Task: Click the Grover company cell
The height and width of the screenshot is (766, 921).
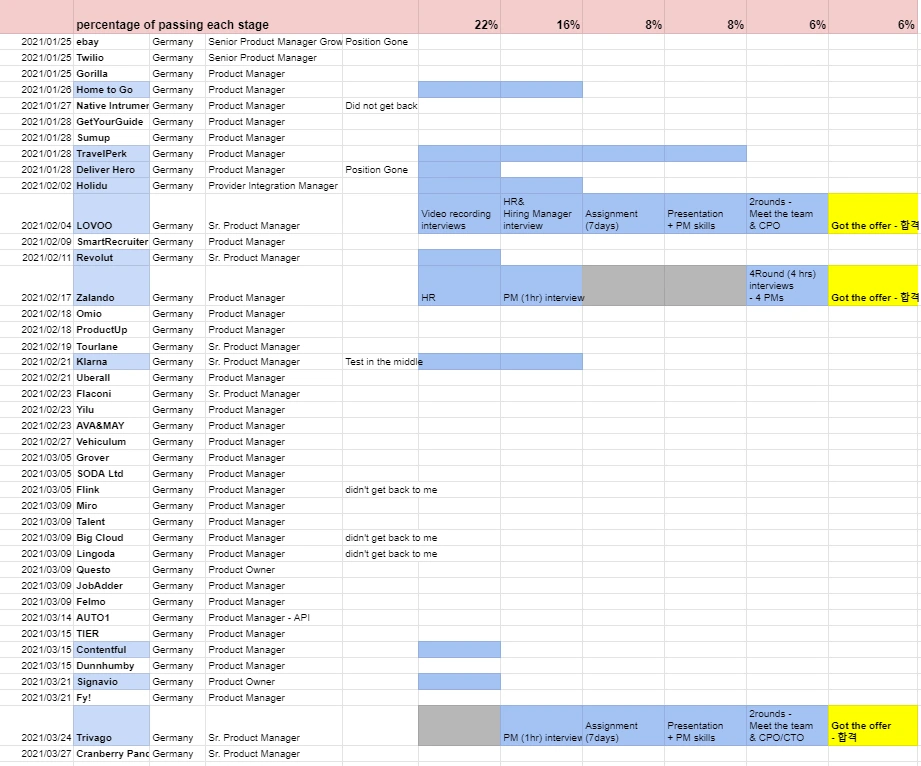Action: [x=112, y=458]
